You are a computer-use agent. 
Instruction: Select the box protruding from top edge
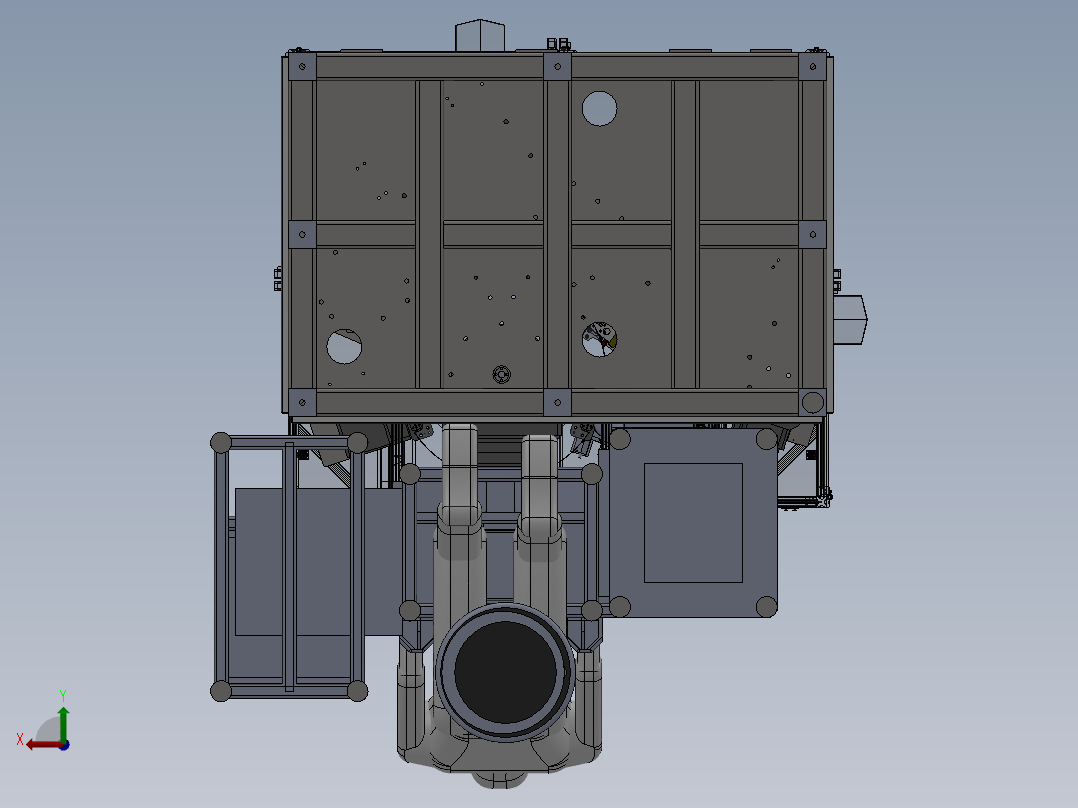[480, 35]
